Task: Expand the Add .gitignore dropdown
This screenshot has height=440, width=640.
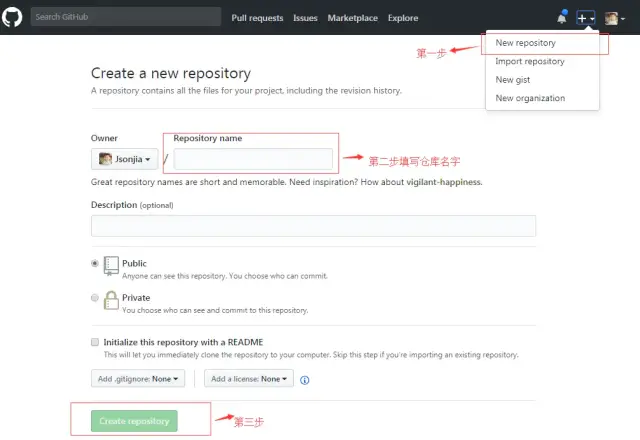Action: tap(138, 378)
